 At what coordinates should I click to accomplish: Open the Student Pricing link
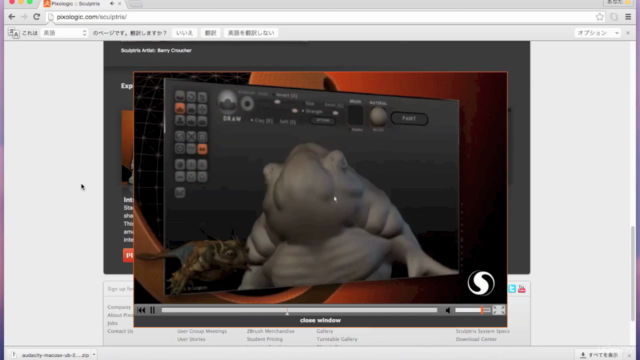pyautogui.click(x=264, y=339)
